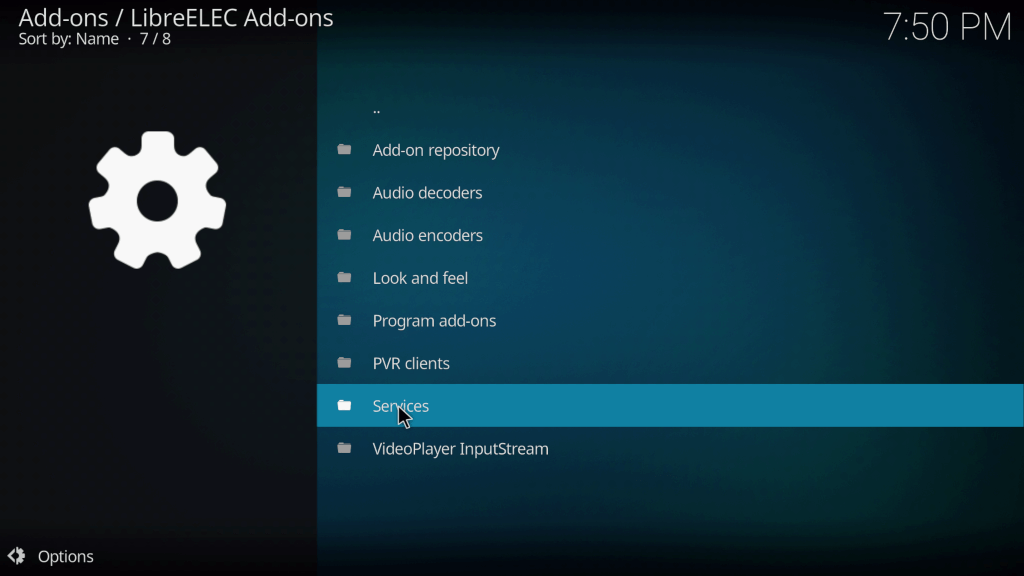The width and height of the screenshot is (1024, 576).
Task: Open the Audio encoders list entry
Action: click(427, 236)
